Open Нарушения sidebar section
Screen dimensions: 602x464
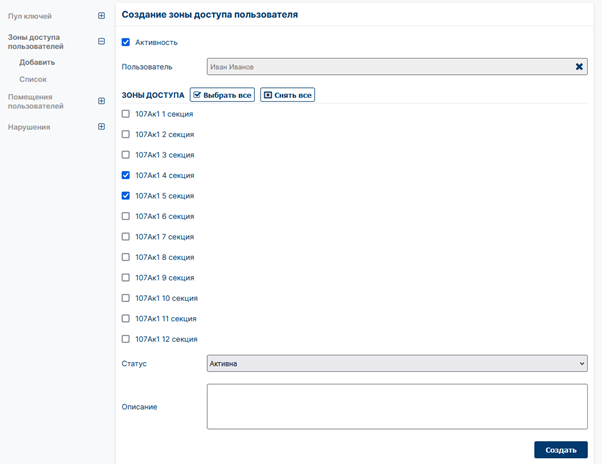click(x=29, y=127)
